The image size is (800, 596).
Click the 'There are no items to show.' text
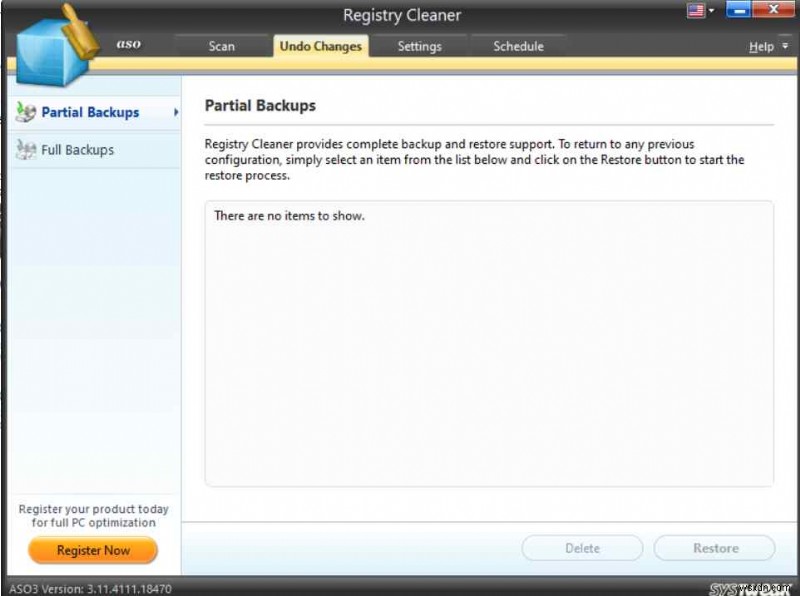tap(289, 215)
